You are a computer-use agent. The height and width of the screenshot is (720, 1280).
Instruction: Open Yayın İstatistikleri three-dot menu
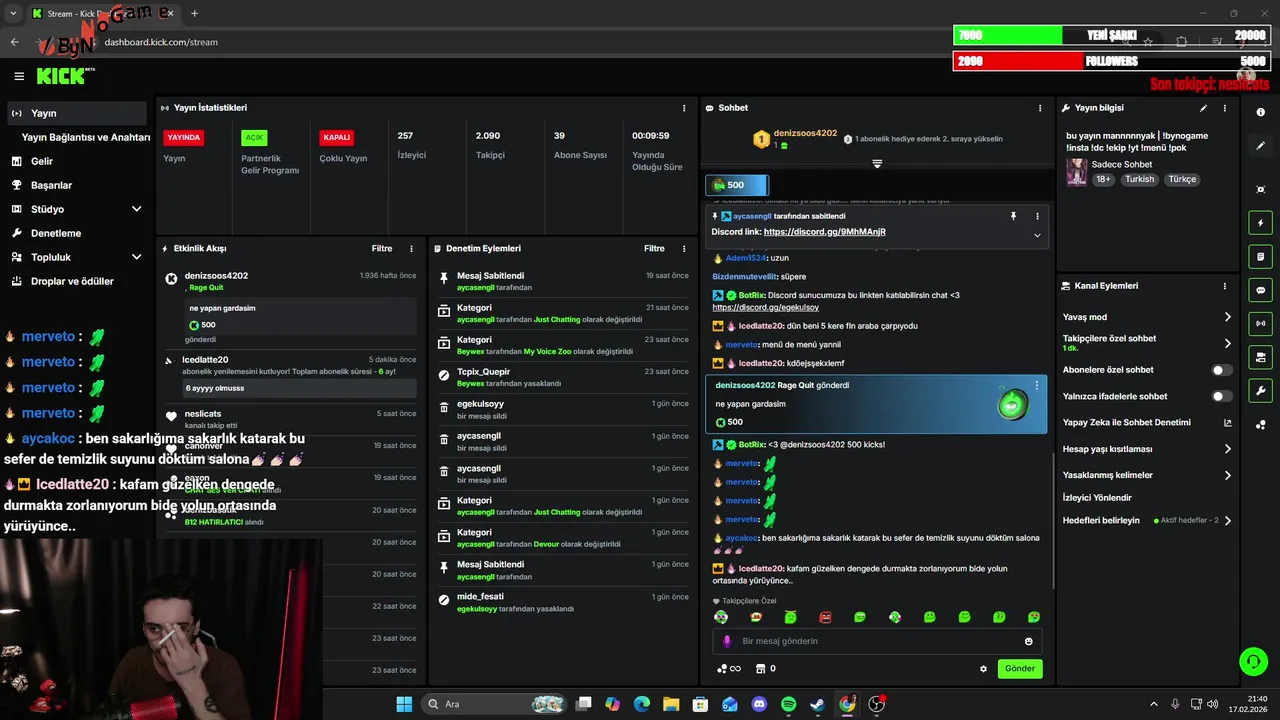click(x=684, y=108)
